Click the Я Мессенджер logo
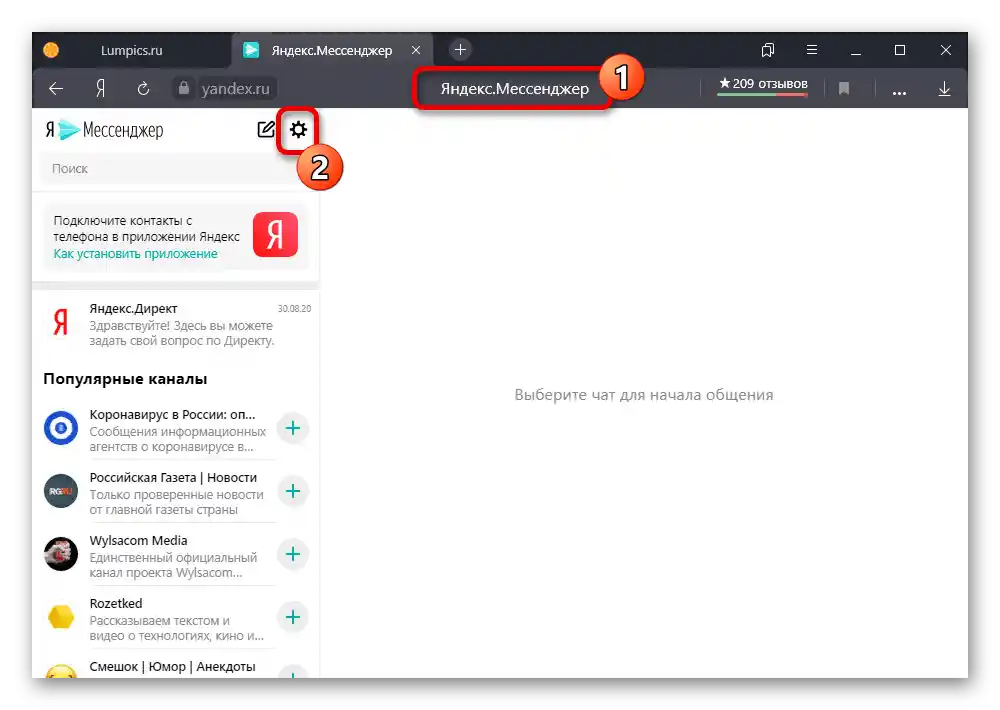 pos(105,130)
